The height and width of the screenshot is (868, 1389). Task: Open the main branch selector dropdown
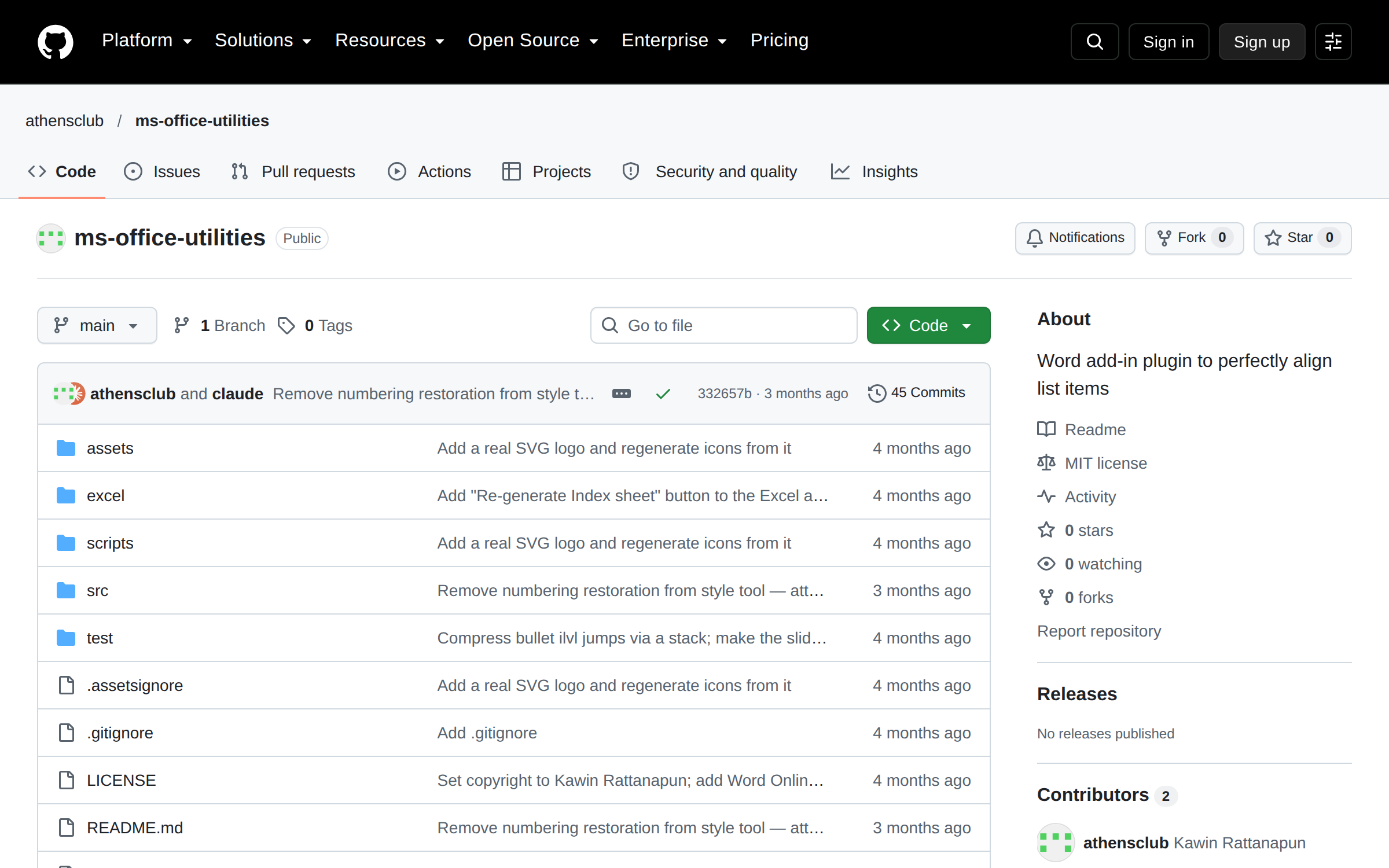click(x=97, y=325)
